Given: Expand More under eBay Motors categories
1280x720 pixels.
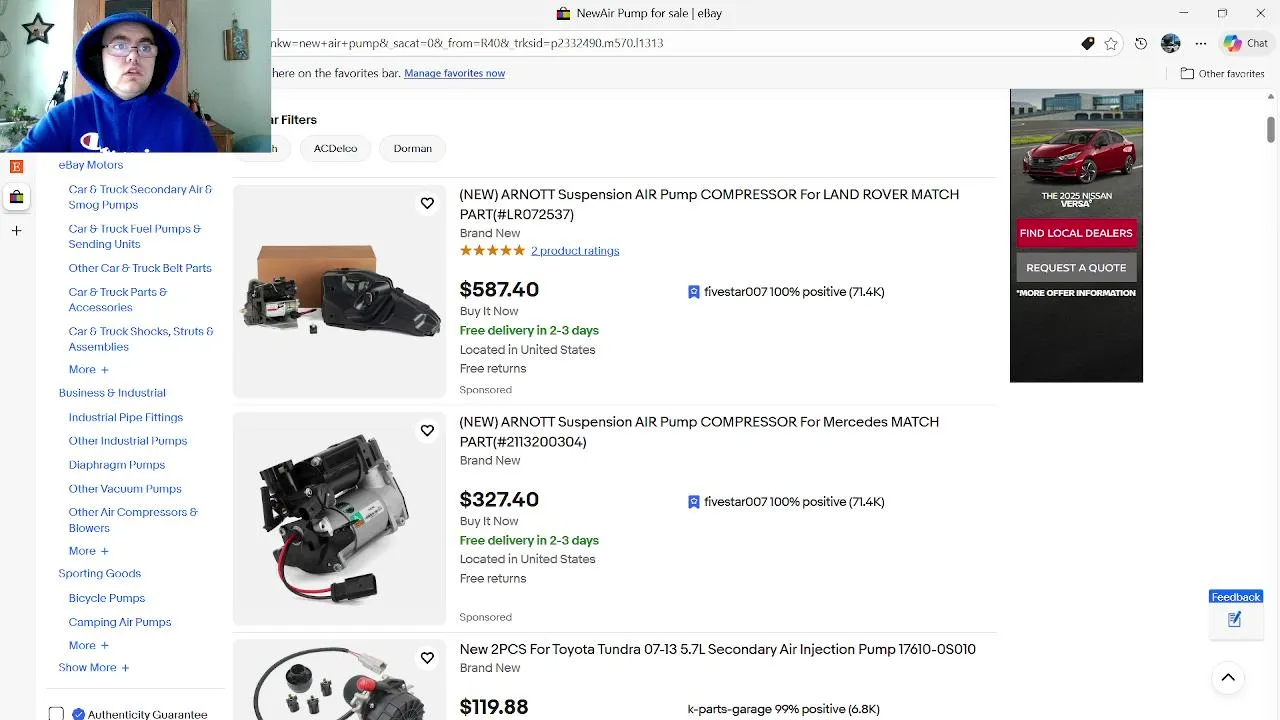Looking at the screenshot, I should (x=88, y=370).
